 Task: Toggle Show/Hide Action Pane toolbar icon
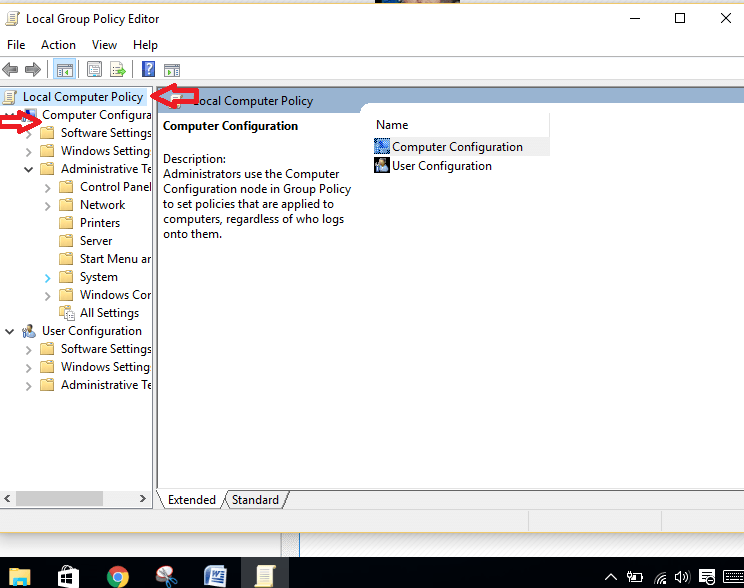172,70
